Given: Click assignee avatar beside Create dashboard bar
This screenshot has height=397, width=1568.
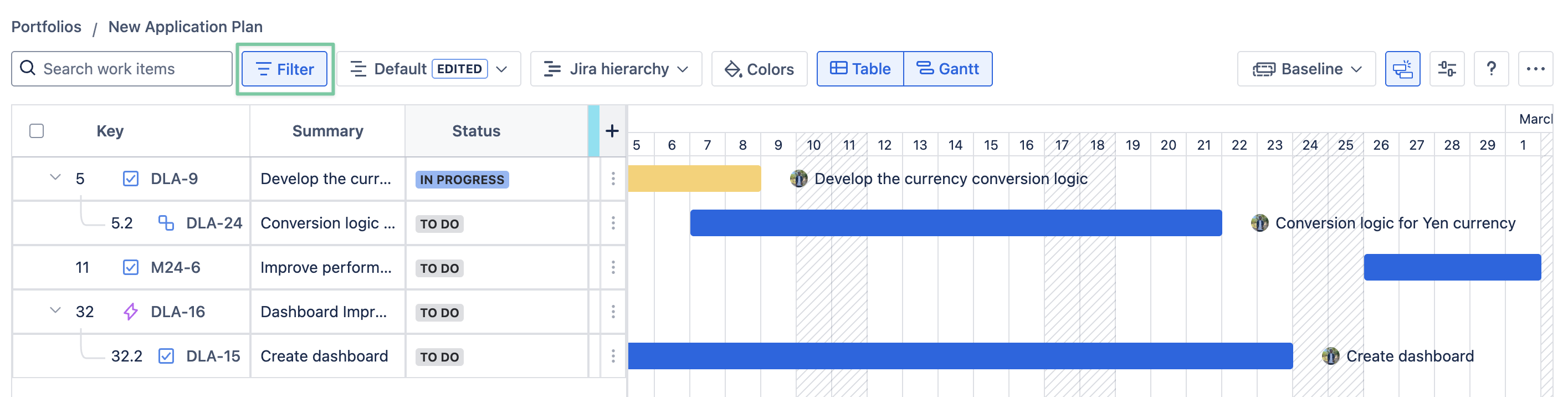Looking at the screenshot, I should [x=1330, y=355].
